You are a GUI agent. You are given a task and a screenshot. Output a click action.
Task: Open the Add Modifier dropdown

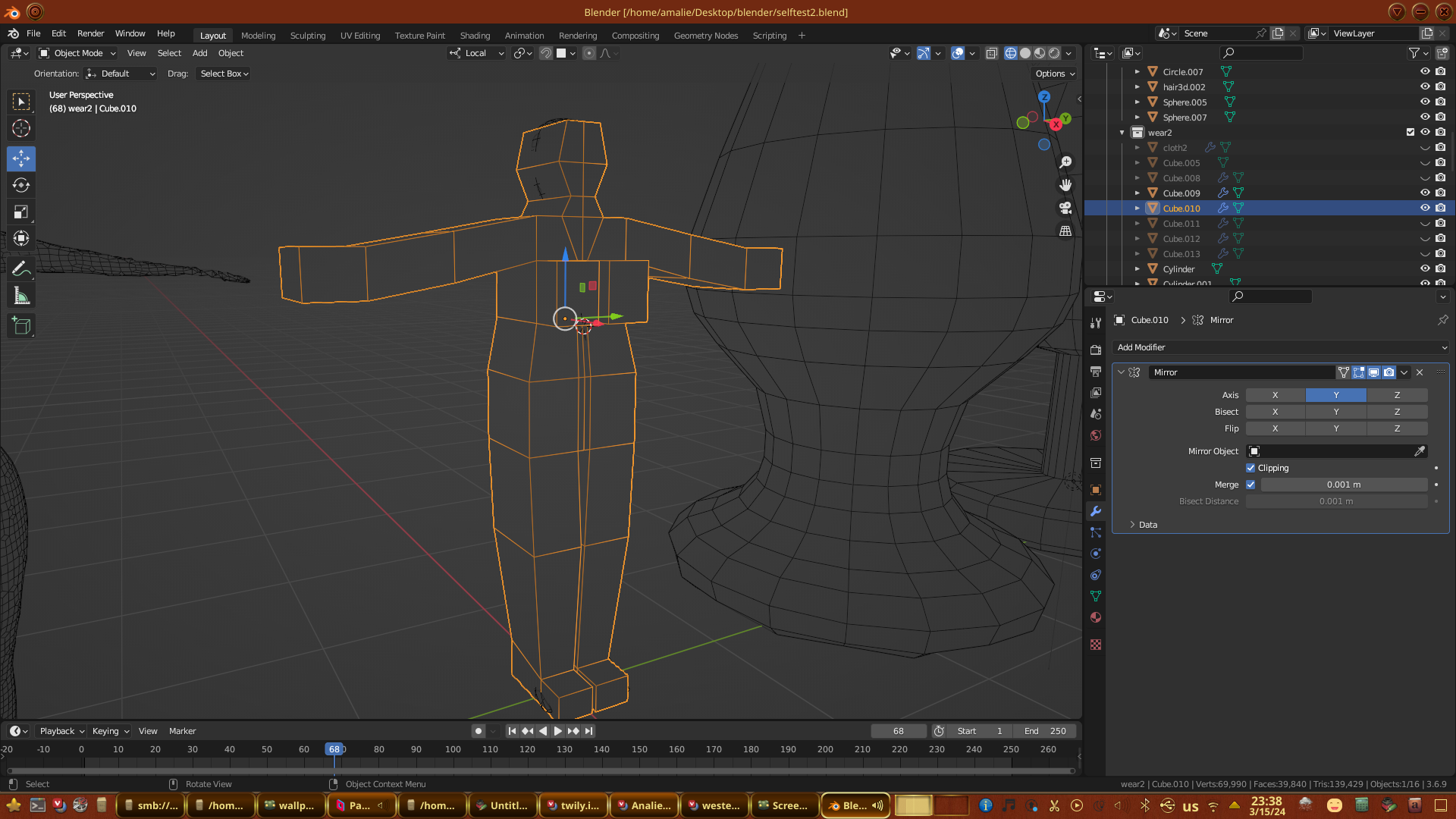coord(1280,347)
